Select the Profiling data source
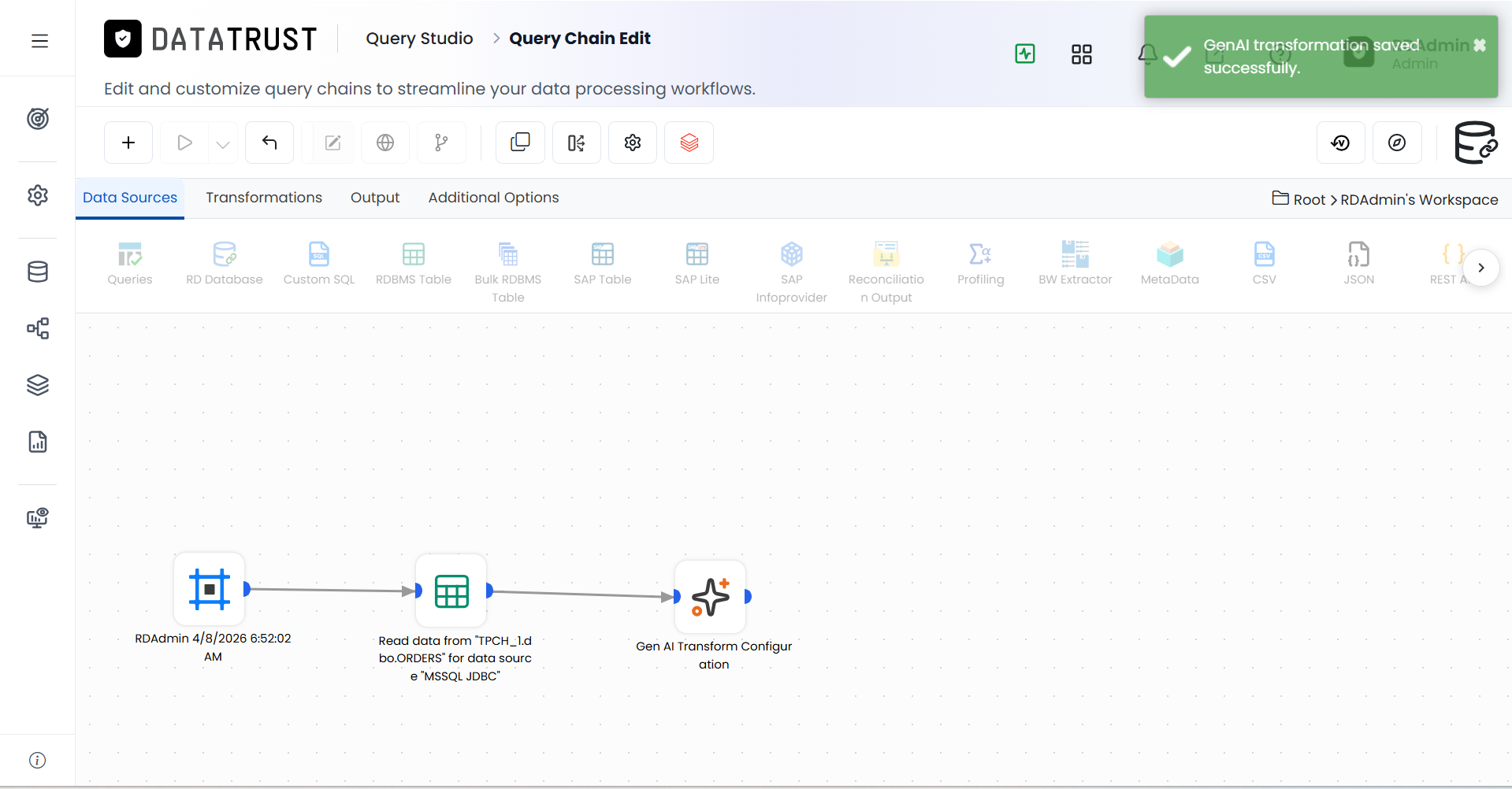Viewport: 1512px width, 789px height. 981,264
